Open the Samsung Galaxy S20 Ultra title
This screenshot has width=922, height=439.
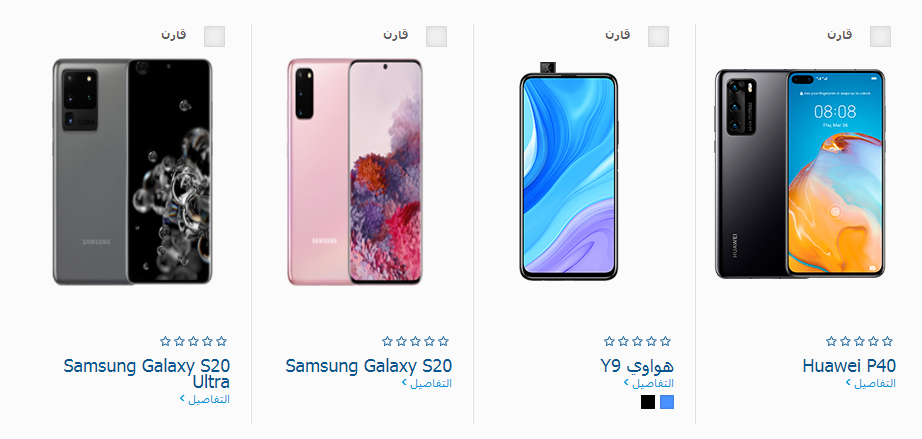tap(147, 374)
